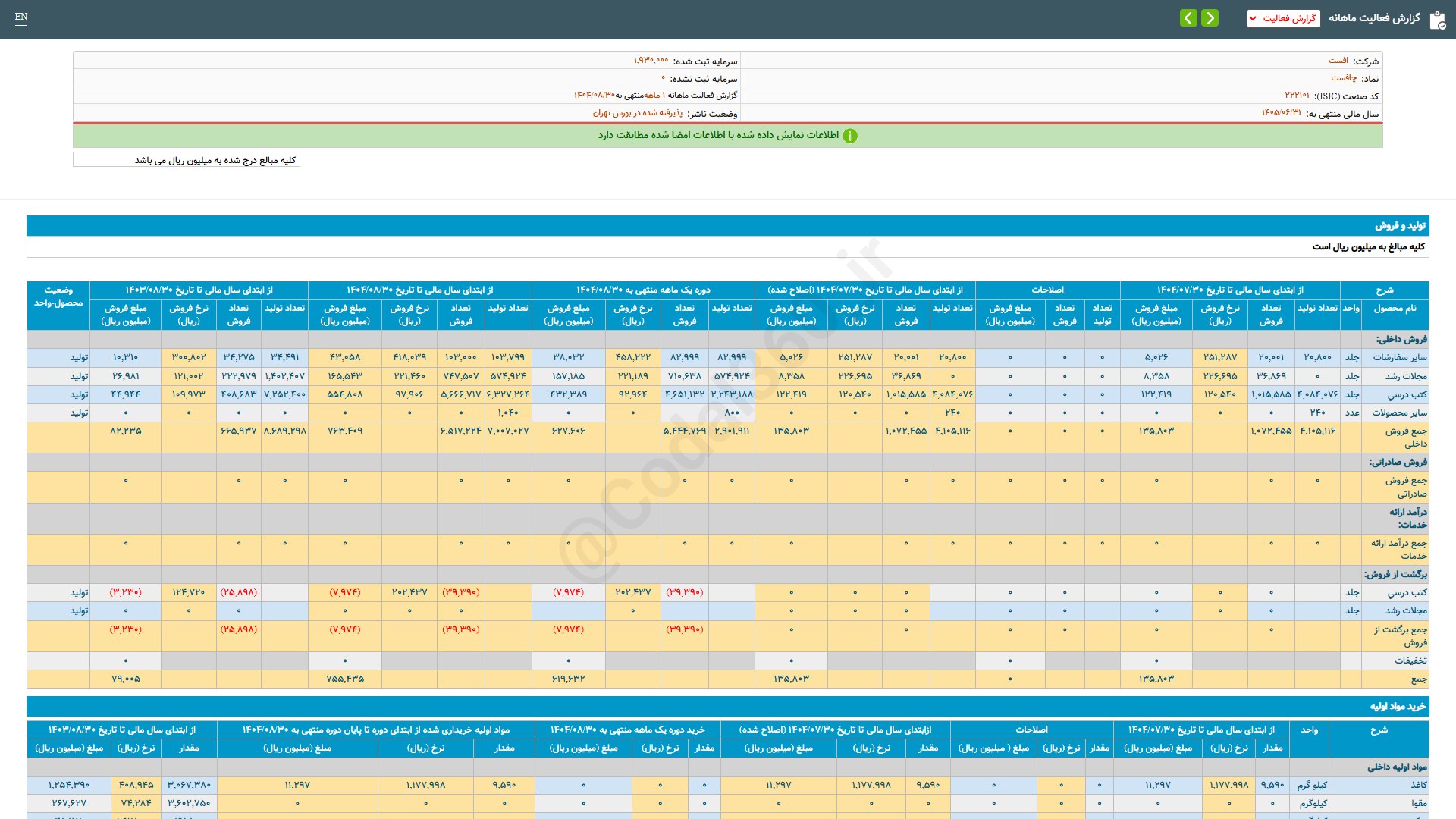Select the سایر سفارشات product row label

coord(1399,357)
